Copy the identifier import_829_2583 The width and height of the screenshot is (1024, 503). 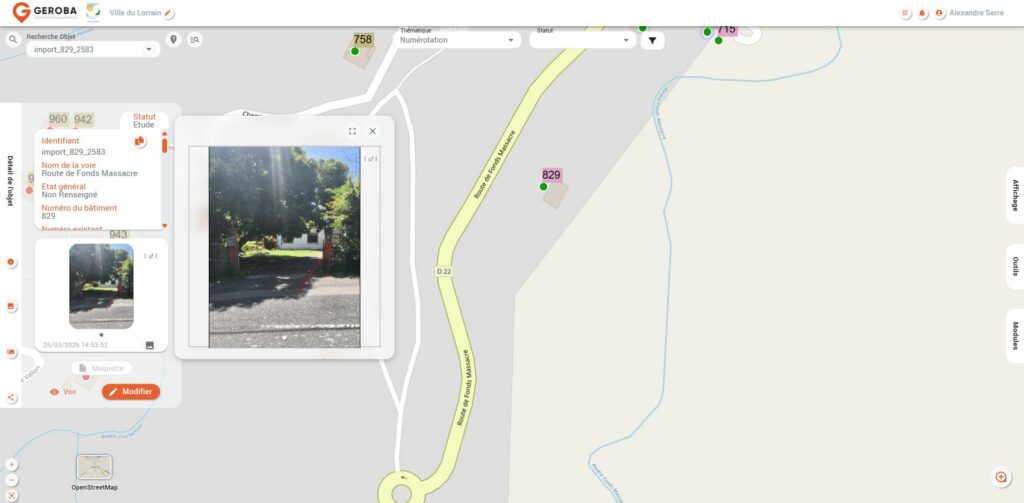tap(140, 142)
